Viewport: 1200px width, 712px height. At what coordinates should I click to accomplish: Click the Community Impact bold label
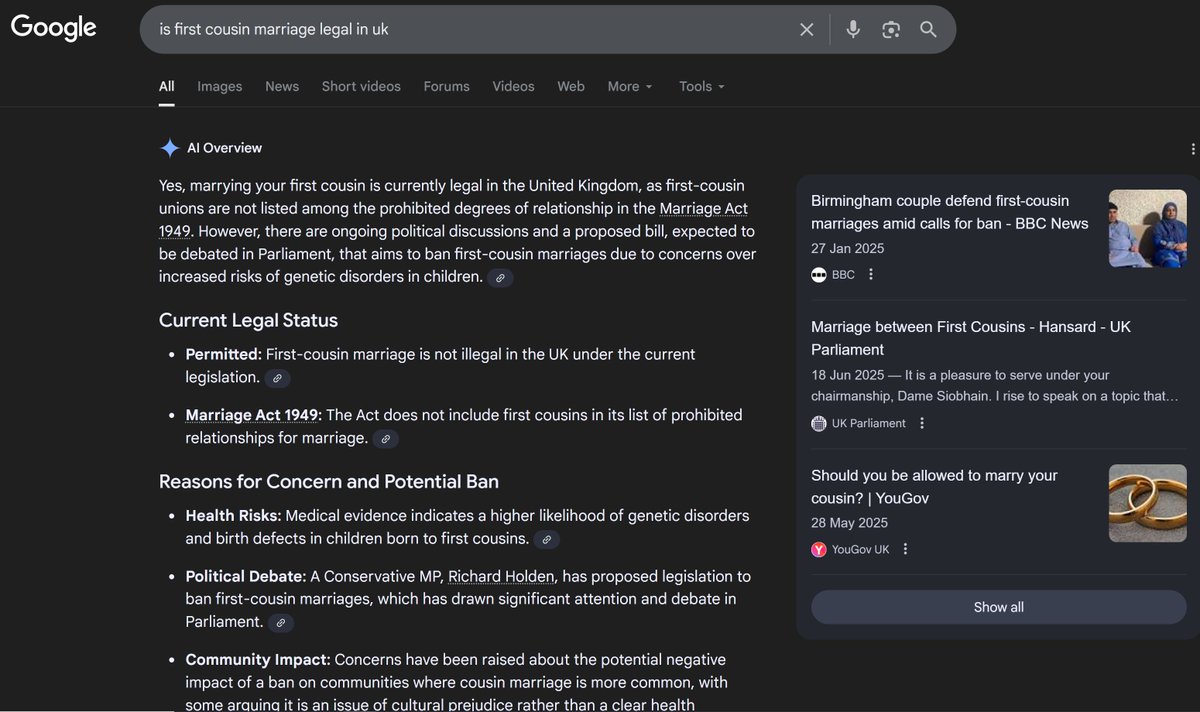click(x=258, y=660)
